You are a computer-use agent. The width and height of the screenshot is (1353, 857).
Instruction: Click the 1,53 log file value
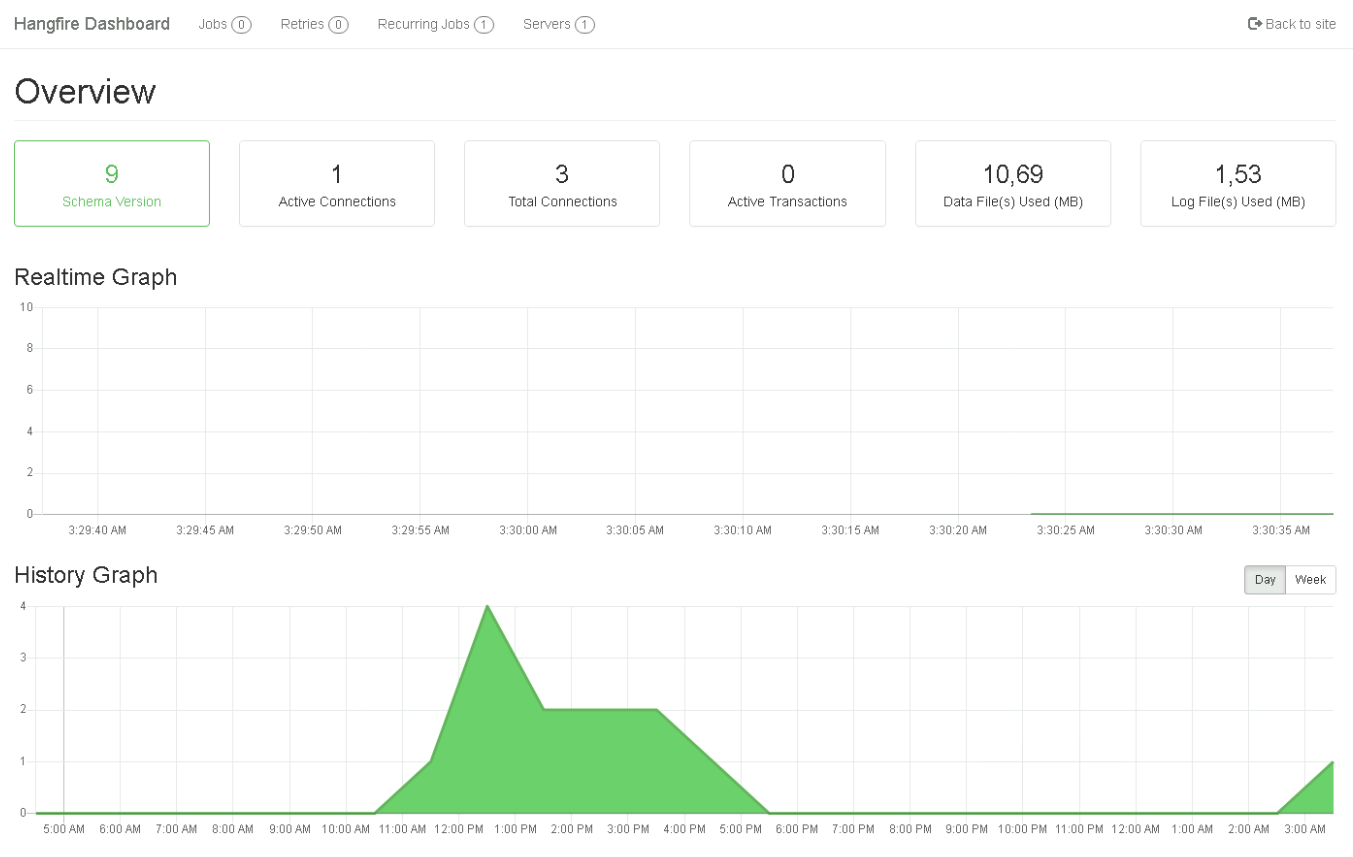(1238, 174)
